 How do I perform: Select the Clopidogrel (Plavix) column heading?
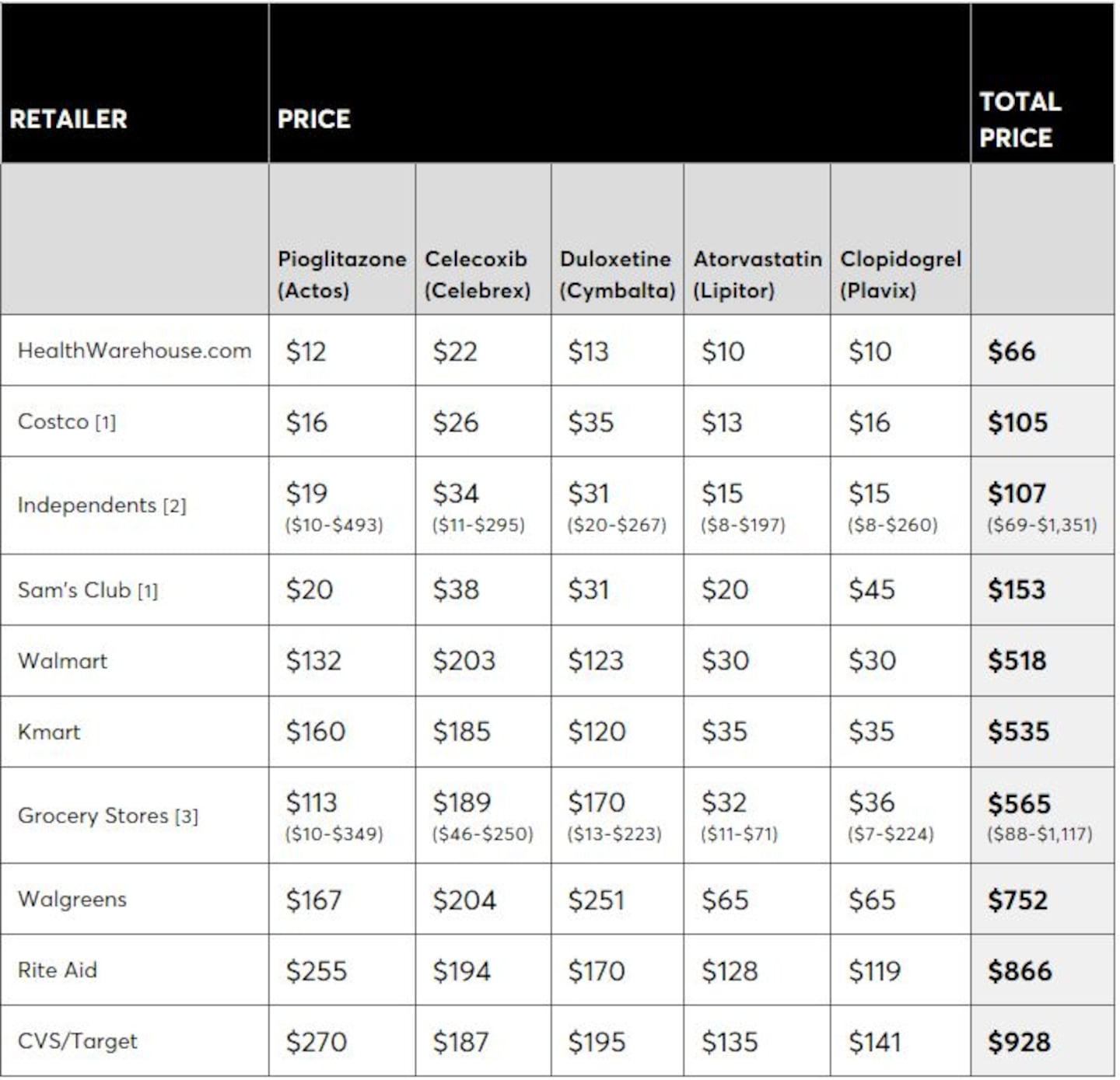[x=900, y=274]
